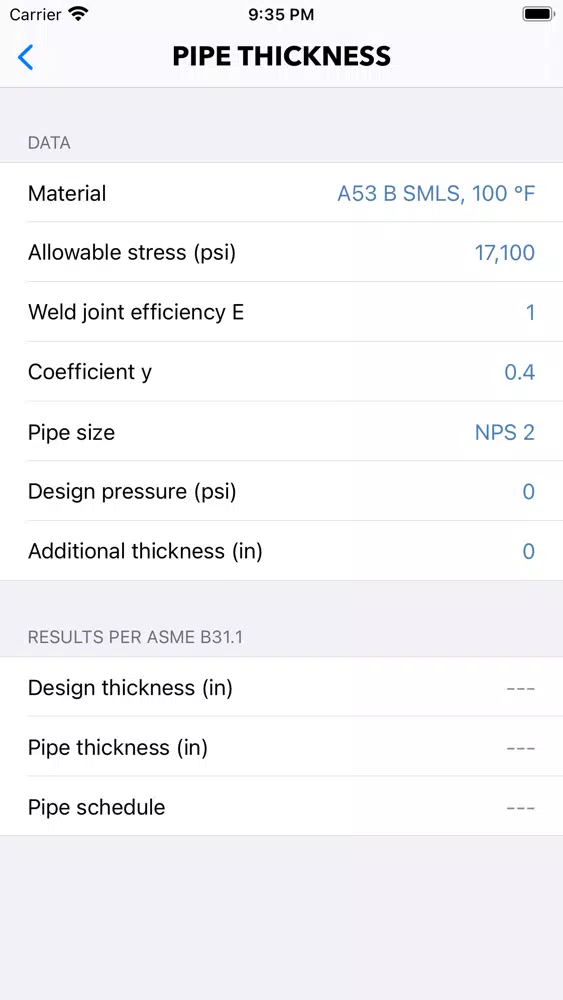Tap the battery indicator icon
The height and width of the screenshot is (1000, 563).
point(538,14)
